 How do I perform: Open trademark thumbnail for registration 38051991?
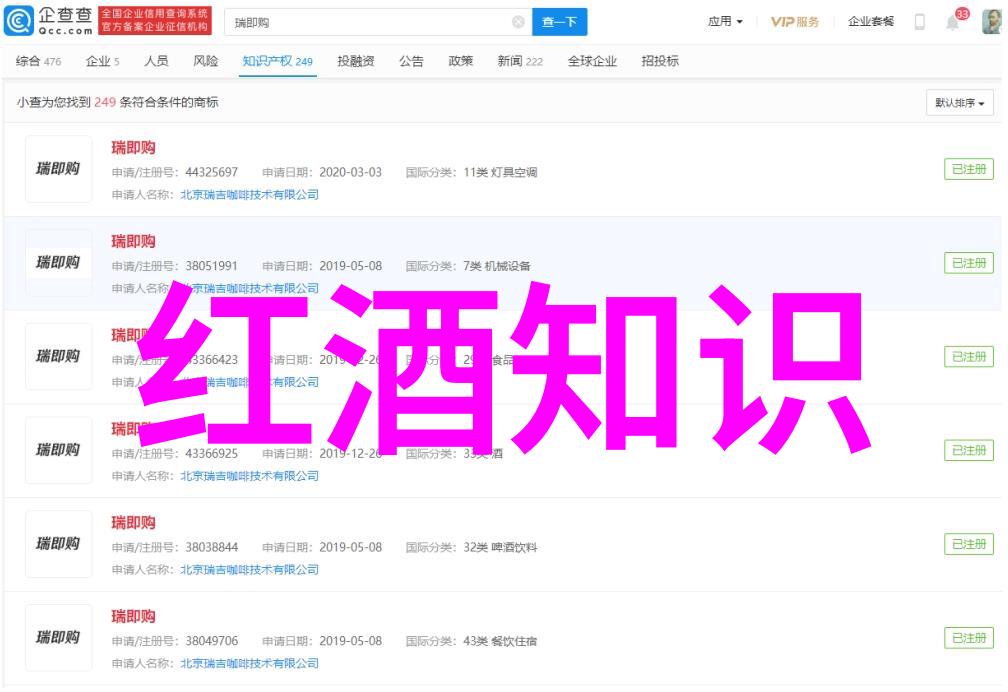pos(58,263)
